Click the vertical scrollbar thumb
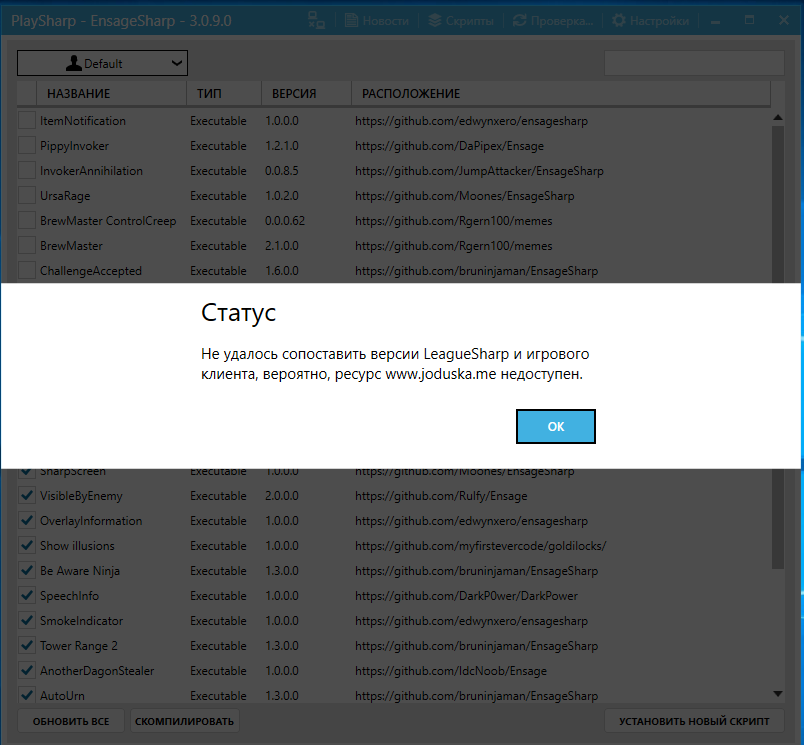The height and width of the screenshot is (745, 804). 778,347
